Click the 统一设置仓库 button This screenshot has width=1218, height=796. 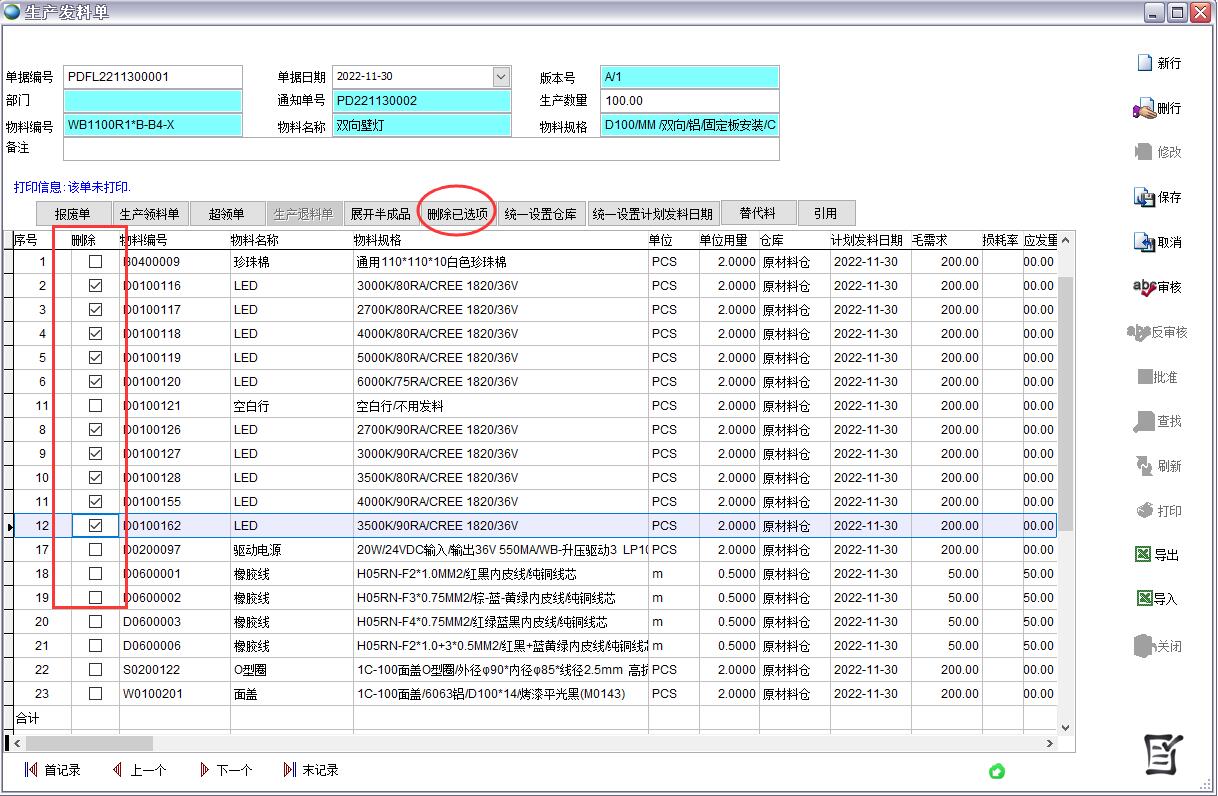click(541, 214)
